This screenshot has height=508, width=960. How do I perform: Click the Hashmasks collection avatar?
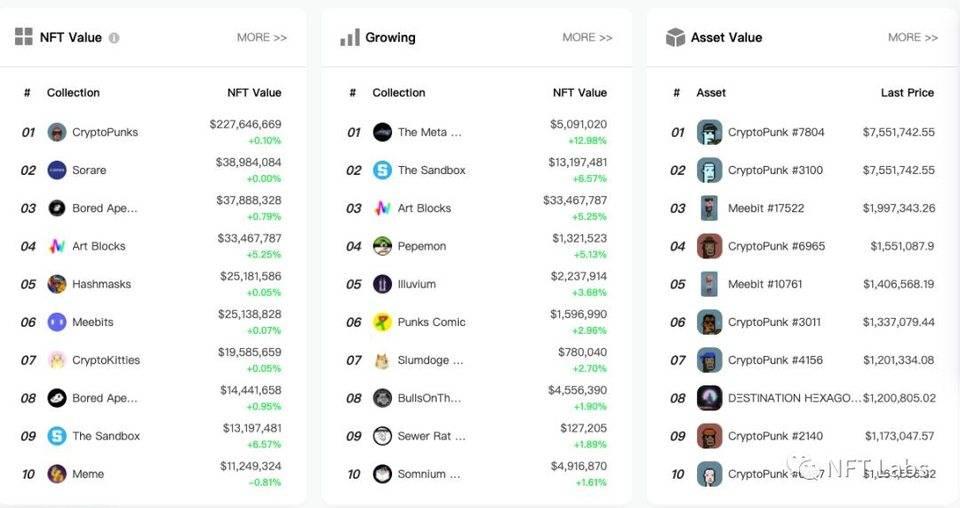(57, 284)
